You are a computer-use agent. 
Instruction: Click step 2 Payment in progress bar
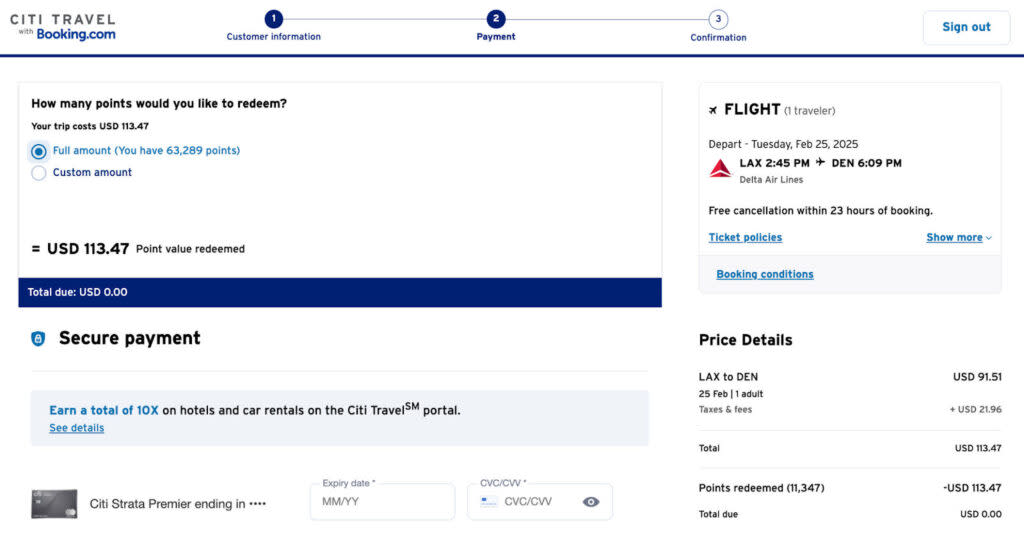click(496, 19)
